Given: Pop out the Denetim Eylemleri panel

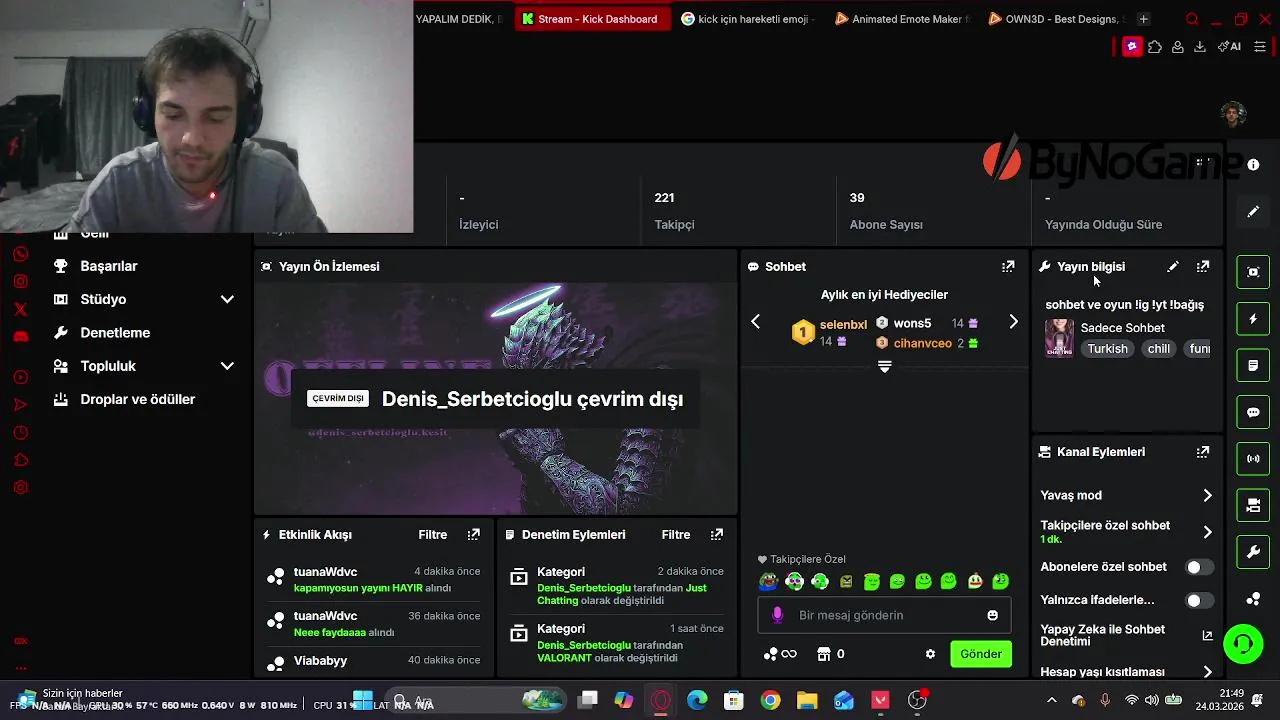Looking at the screenshot, I should [x=717, y=535].
